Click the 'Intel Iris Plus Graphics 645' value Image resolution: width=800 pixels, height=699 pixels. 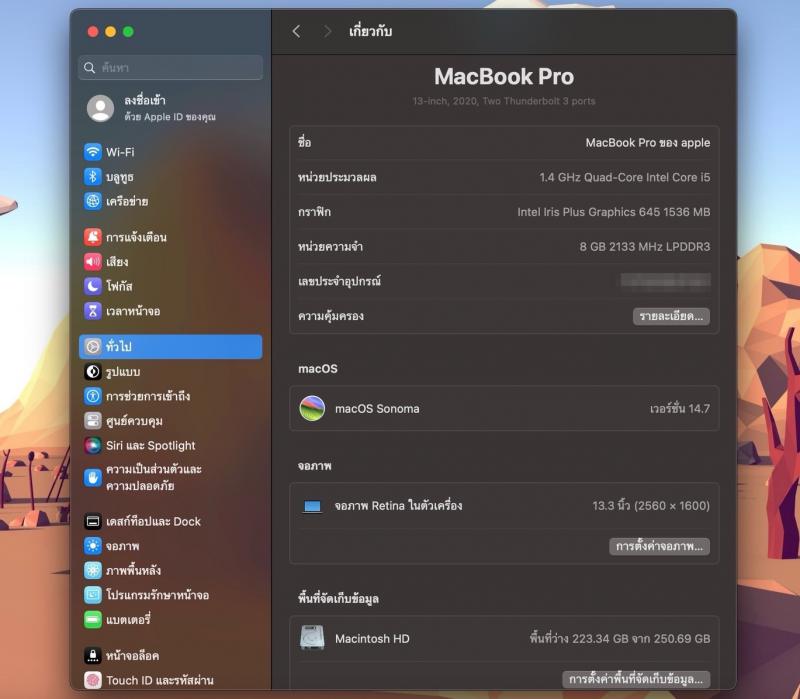point(588,212)
